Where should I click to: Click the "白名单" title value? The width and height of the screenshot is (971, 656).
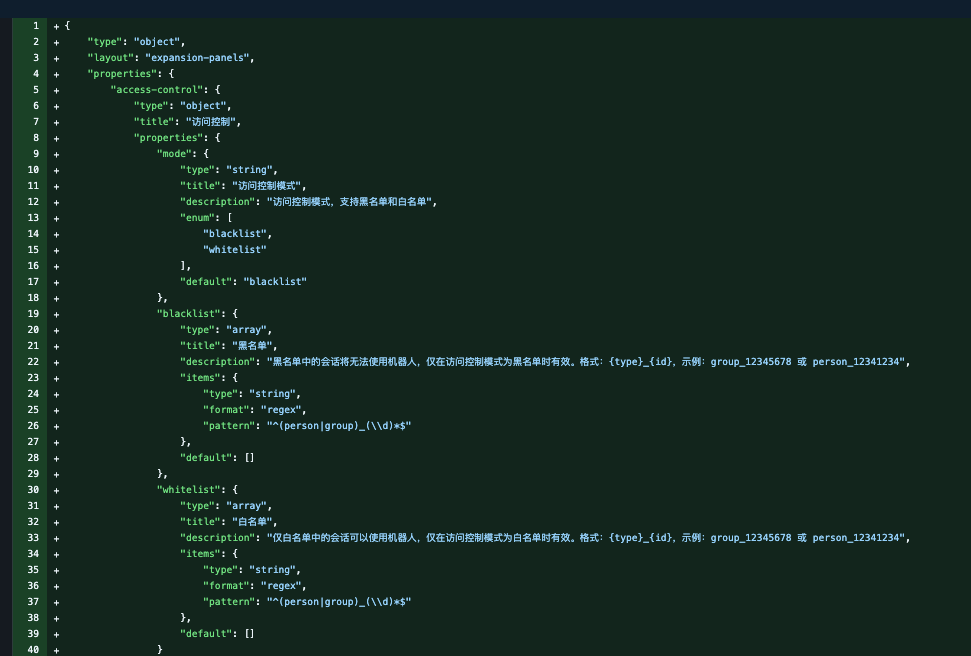point(250,521)
